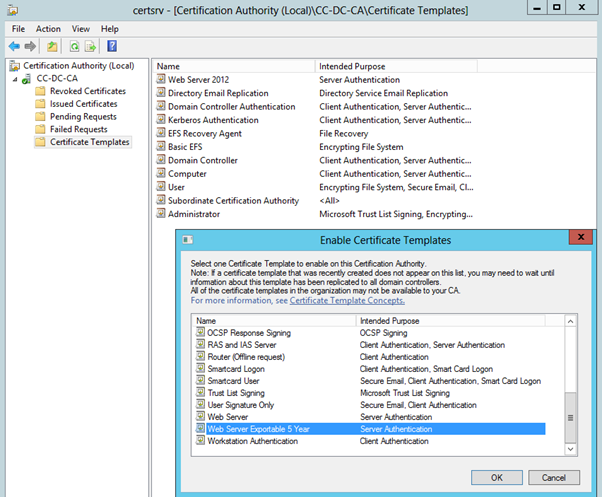Select the Pending Requests folder
Image resolution: width=602 pixels, height=497 pixels.
(83, 117)
